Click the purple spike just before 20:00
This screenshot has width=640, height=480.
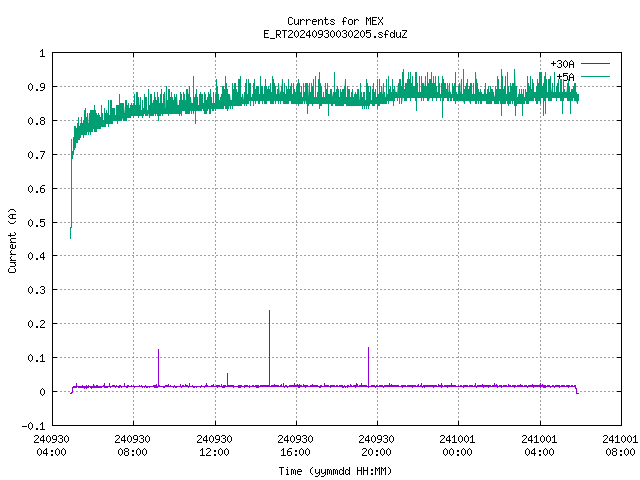[369, 365]
